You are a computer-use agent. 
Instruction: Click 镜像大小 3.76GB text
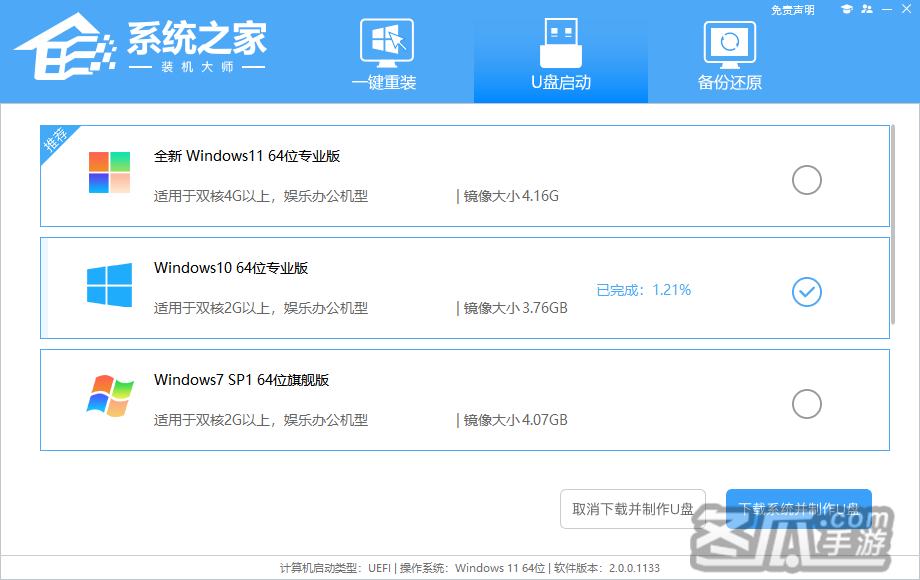click(x=515, y=308)
